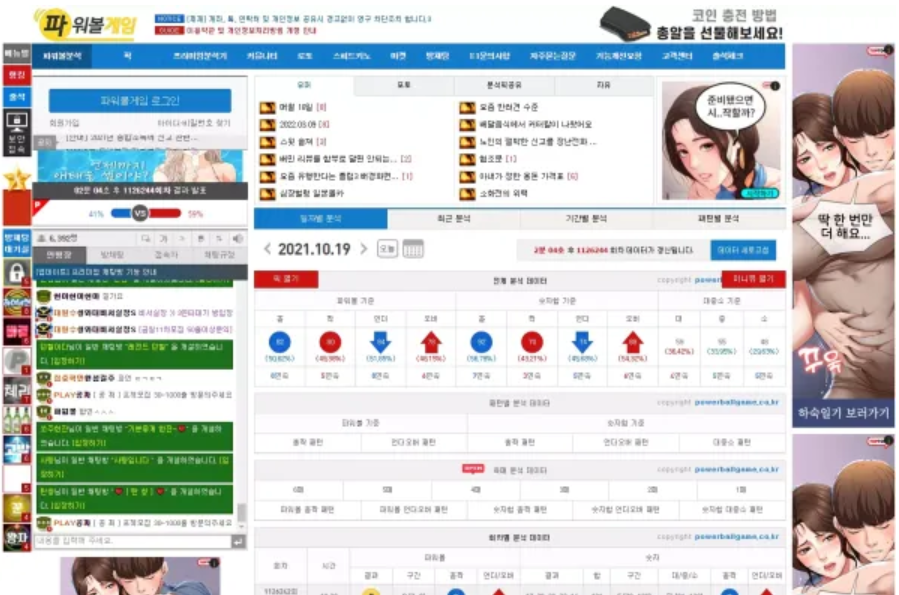Image resolution: width=899 pixels, height=595 pixels.
Task: Go to next date after 2021.10.19
Action: pos(364,249)
